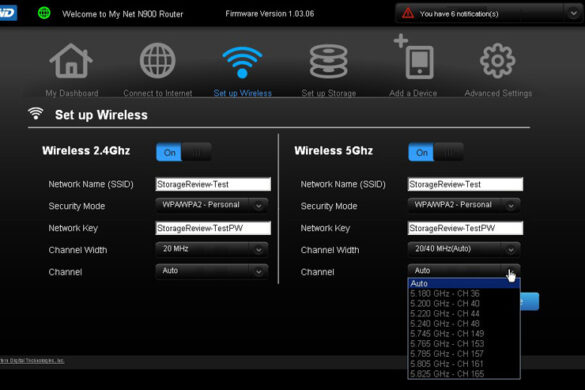The image size is (585, 390).
Task: Open the Set up Storage disks icon
Action: [328, 61]
